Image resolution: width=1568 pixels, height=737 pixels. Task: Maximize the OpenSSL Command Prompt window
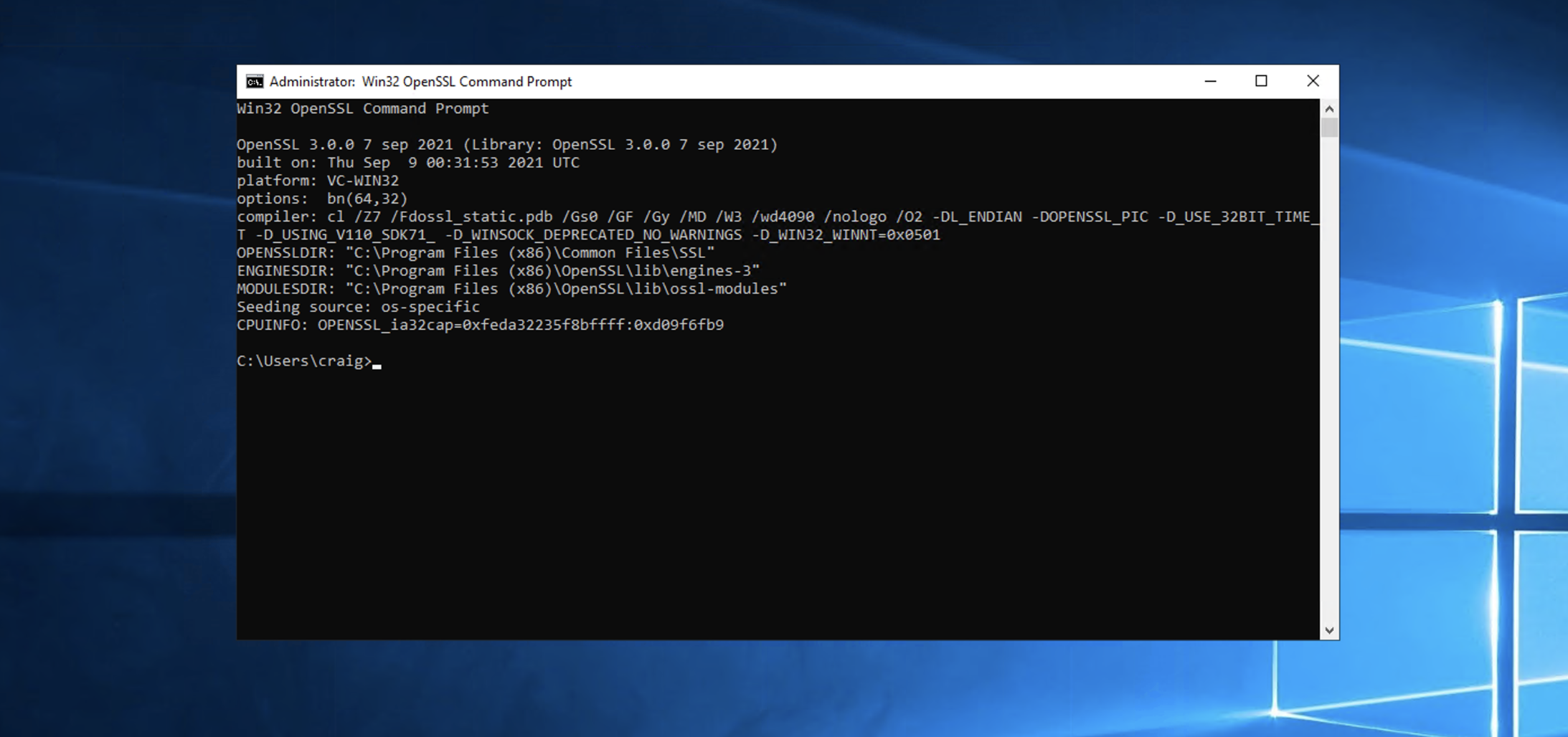1261,82
